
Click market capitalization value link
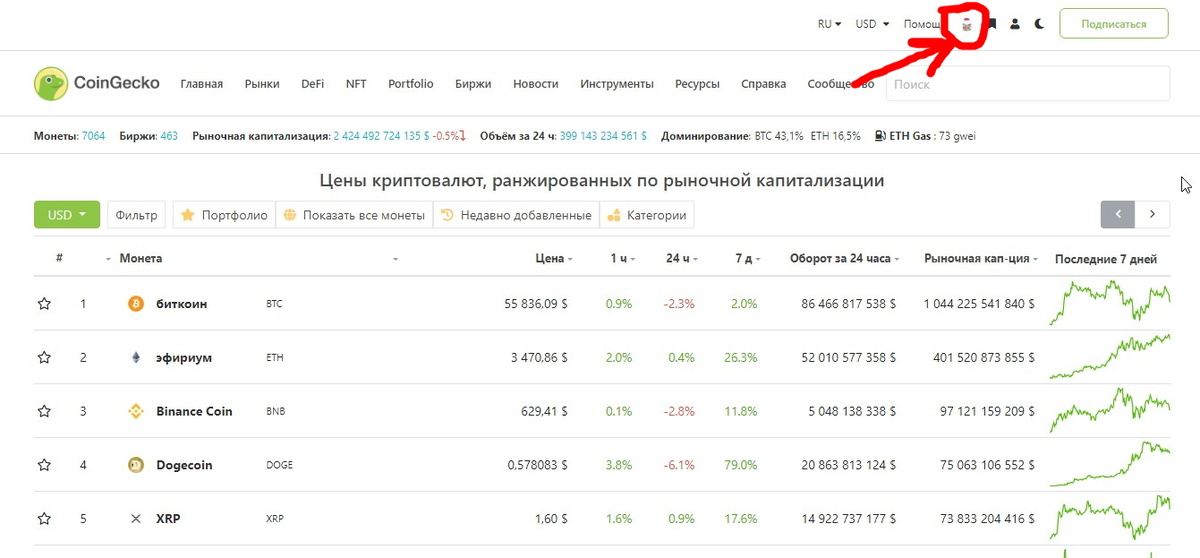[x=382, y=136]
